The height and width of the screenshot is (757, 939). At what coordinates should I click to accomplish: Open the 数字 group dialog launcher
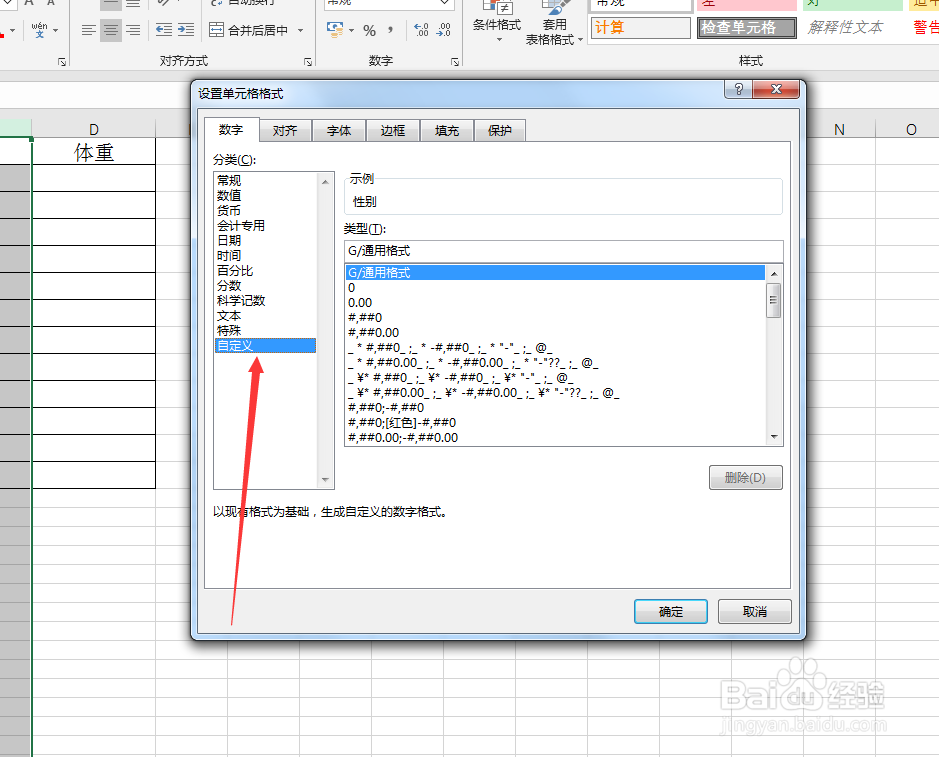(455, 62)
